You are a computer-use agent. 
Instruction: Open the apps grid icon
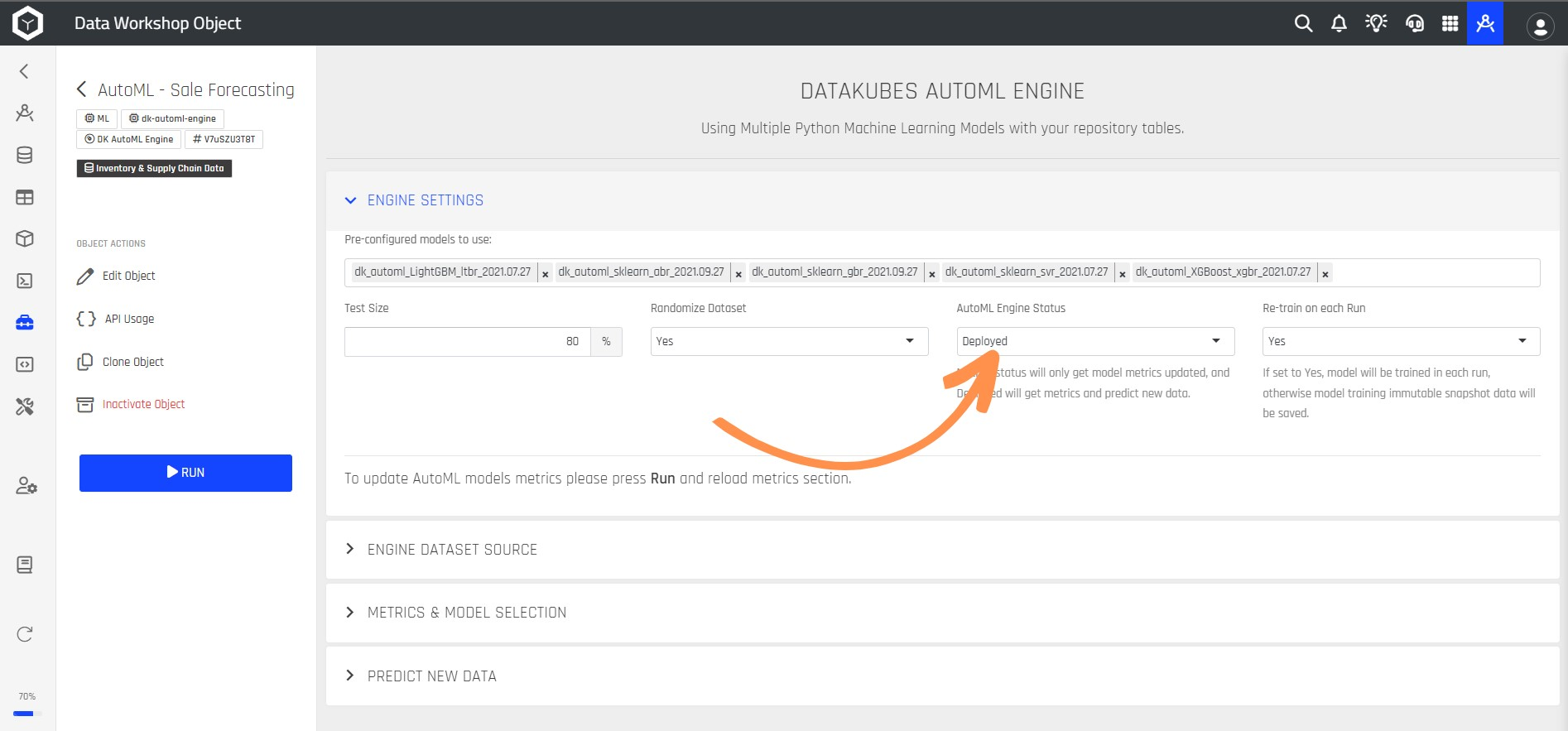[1450, 23]
